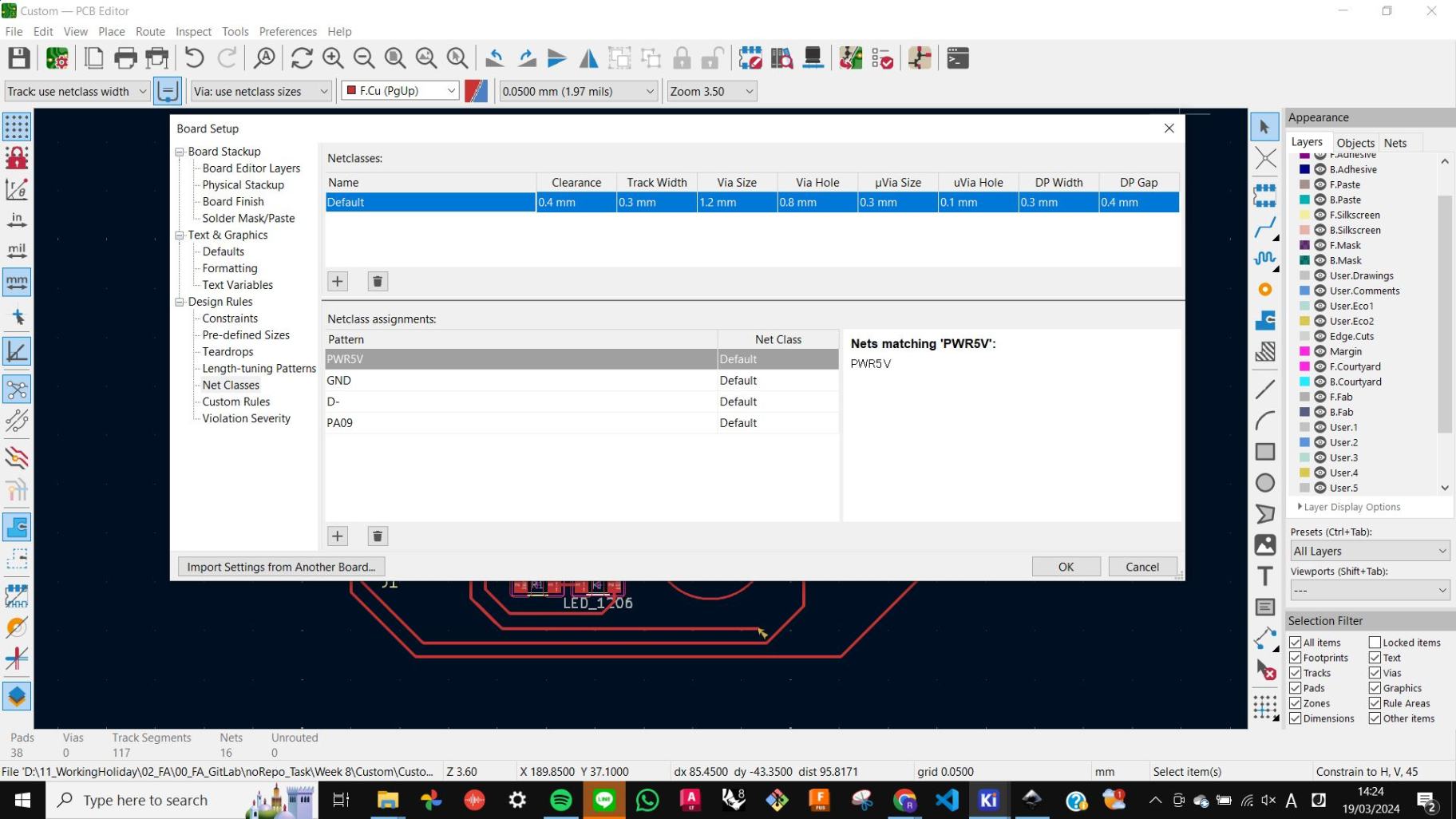Viewport: 1456px width, 819px height.
Task: Select the Add Filled Zone tool
Action: [x=1264, y=321]
